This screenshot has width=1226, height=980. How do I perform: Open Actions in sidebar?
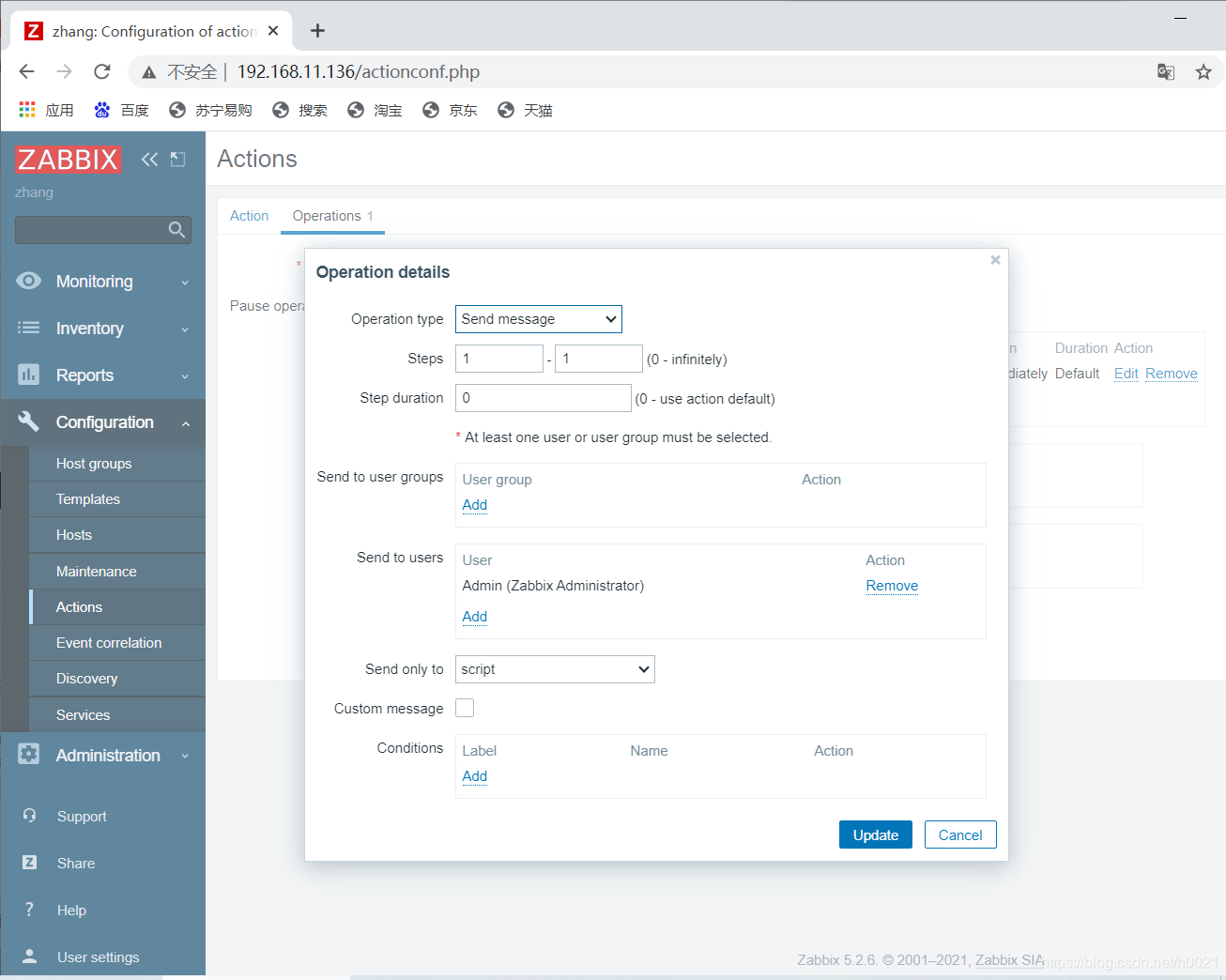tap(117, 607)
